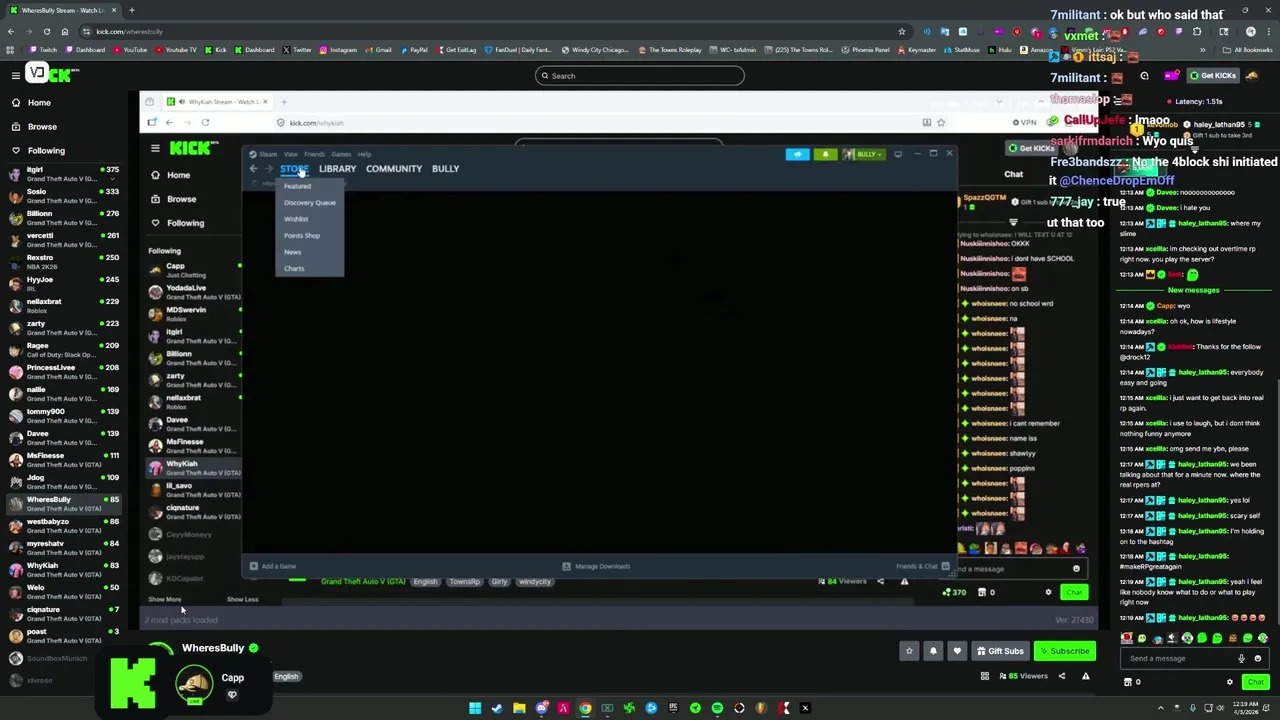Image resolution: width=1280 pixels, height=720 pixels.
Task: Select the WheresBully channel in sidebar
Action: click(x=62, y=504)
